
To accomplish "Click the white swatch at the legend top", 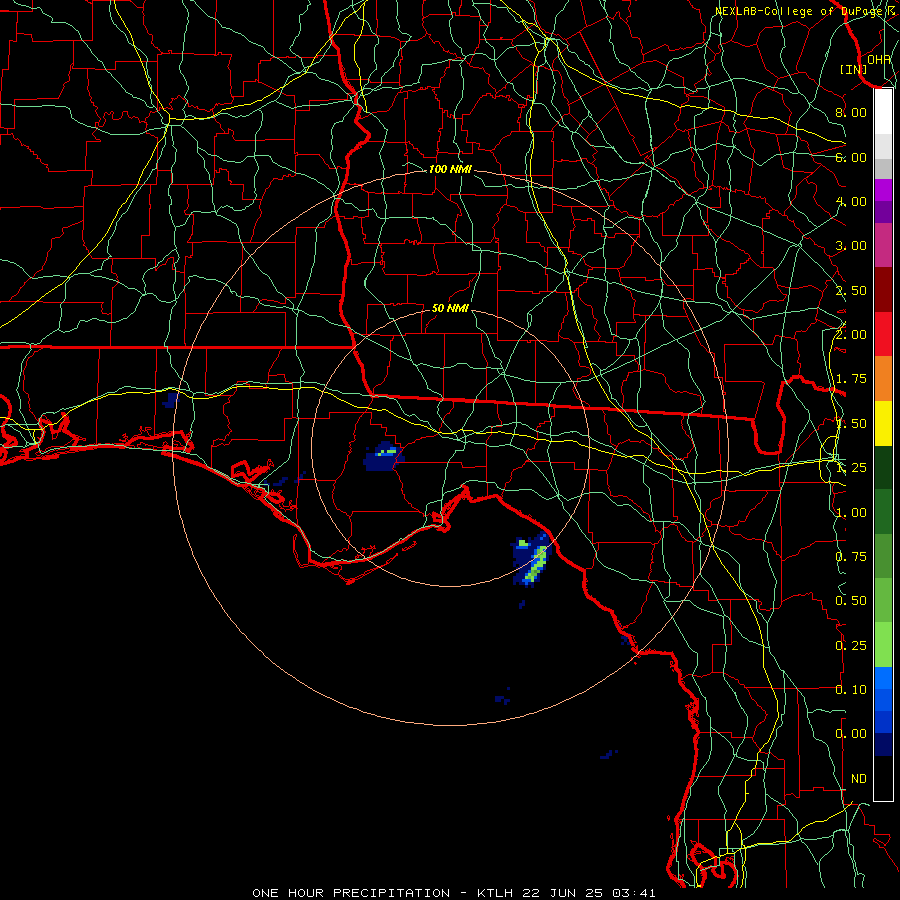I will point(883,112).
